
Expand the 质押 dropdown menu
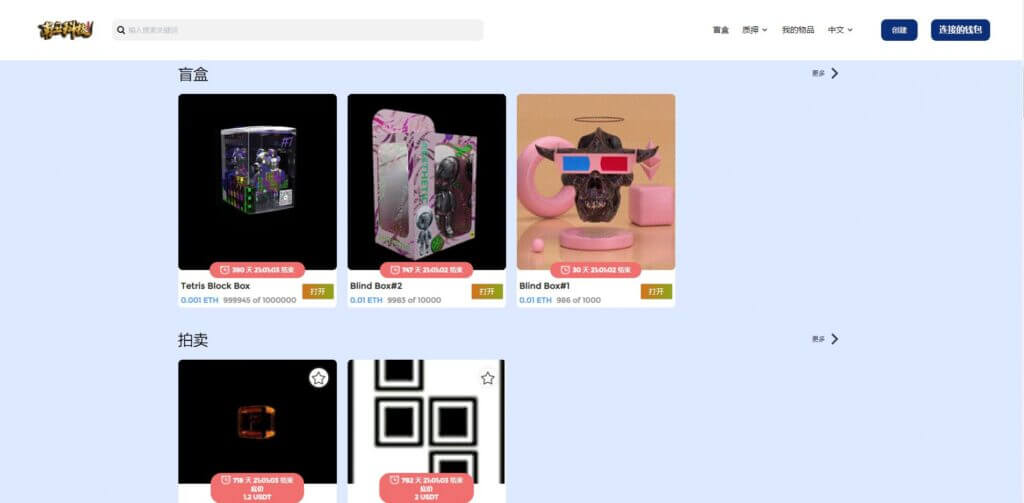pos(754,30)
